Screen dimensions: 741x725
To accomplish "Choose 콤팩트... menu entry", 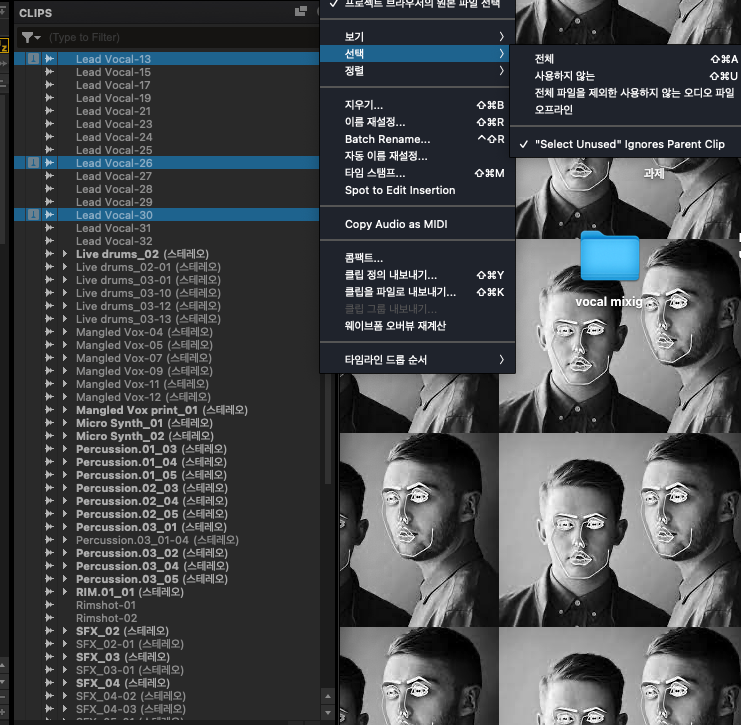I will tap(417, 258).
